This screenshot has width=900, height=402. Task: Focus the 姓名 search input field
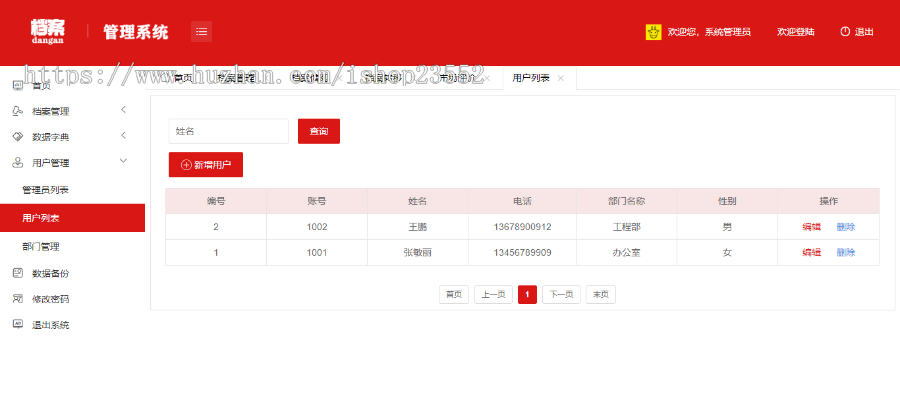[x=228, y=131]
